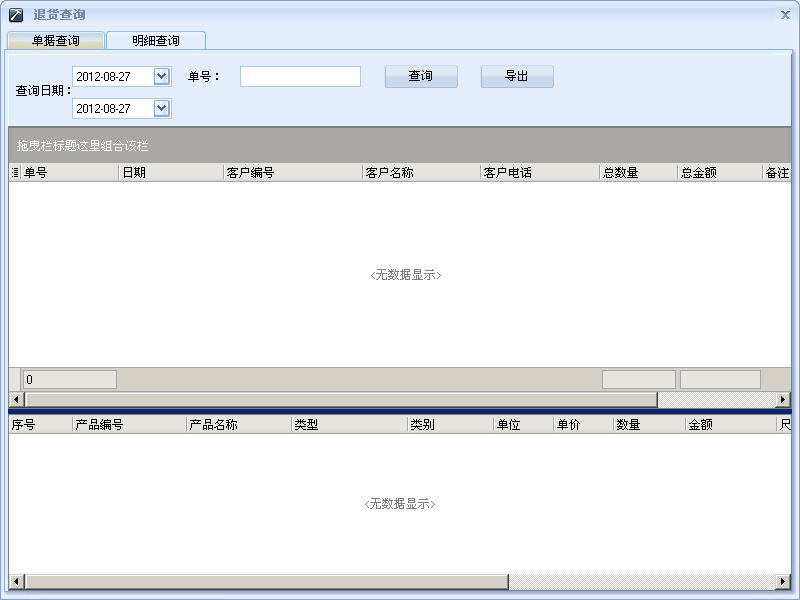Sort by the 类型 column header
Image resolution: width=800 pixels, height=600 pixels.
349,424
